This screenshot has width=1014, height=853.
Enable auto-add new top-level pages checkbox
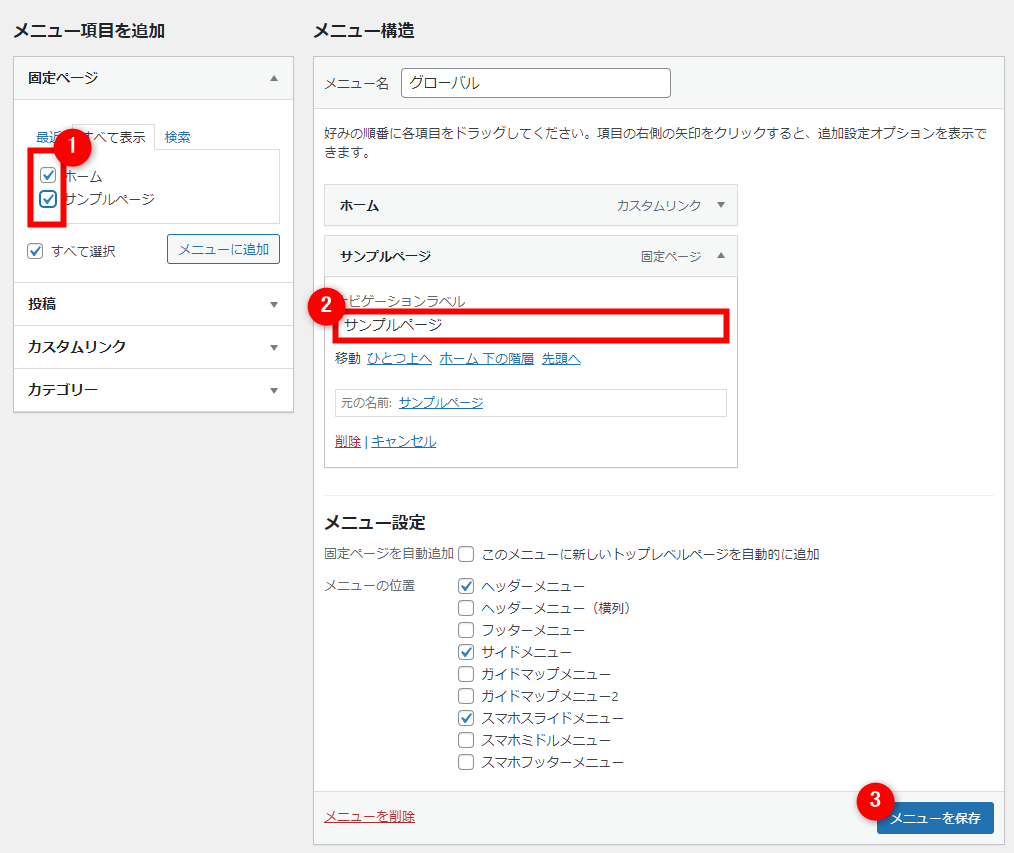point(466,554)
